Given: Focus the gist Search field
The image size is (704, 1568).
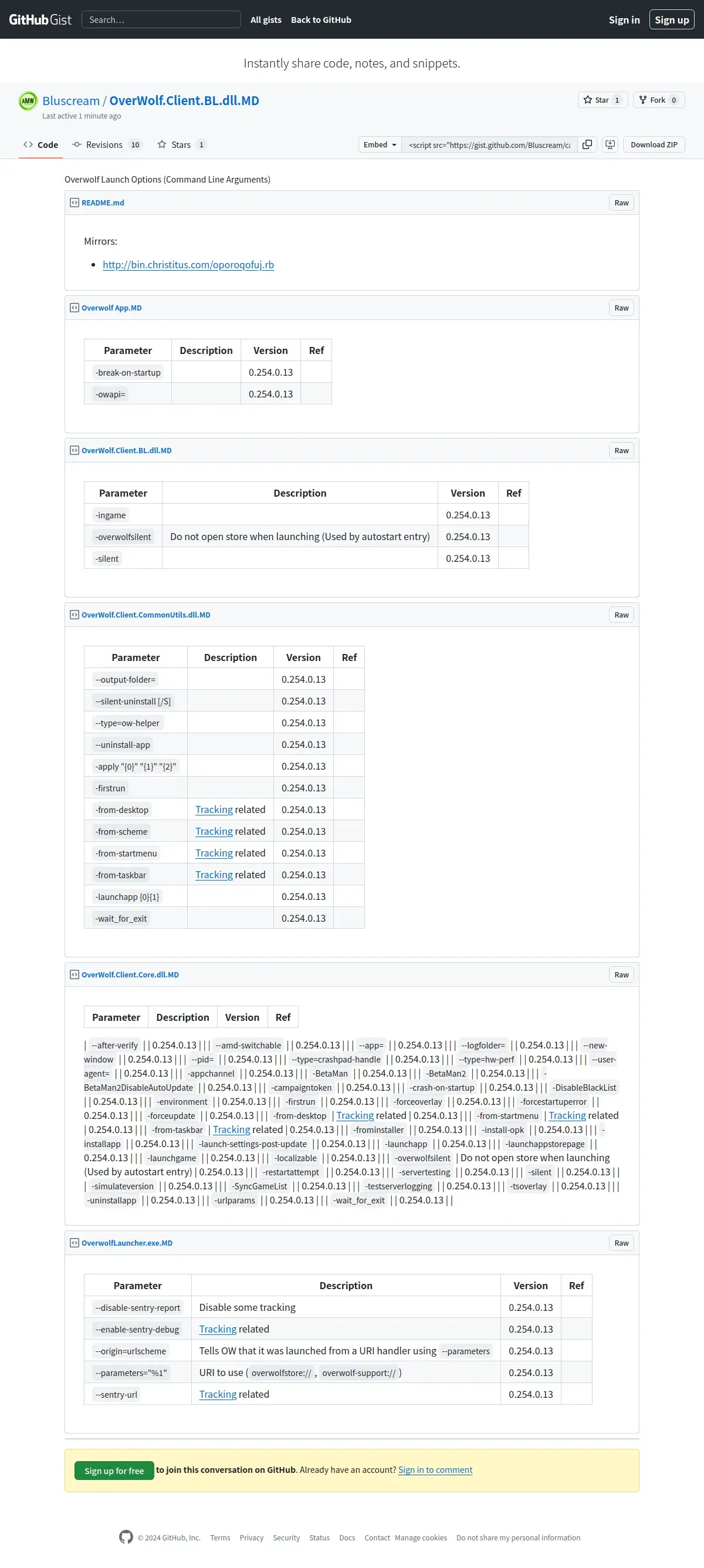Looking at the screenshot, I should tap(161, 19).
